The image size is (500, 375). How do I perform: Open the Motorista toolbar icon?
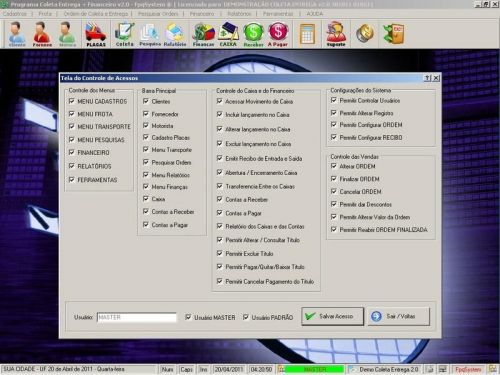pyautogui.click(x=67, y=34)
